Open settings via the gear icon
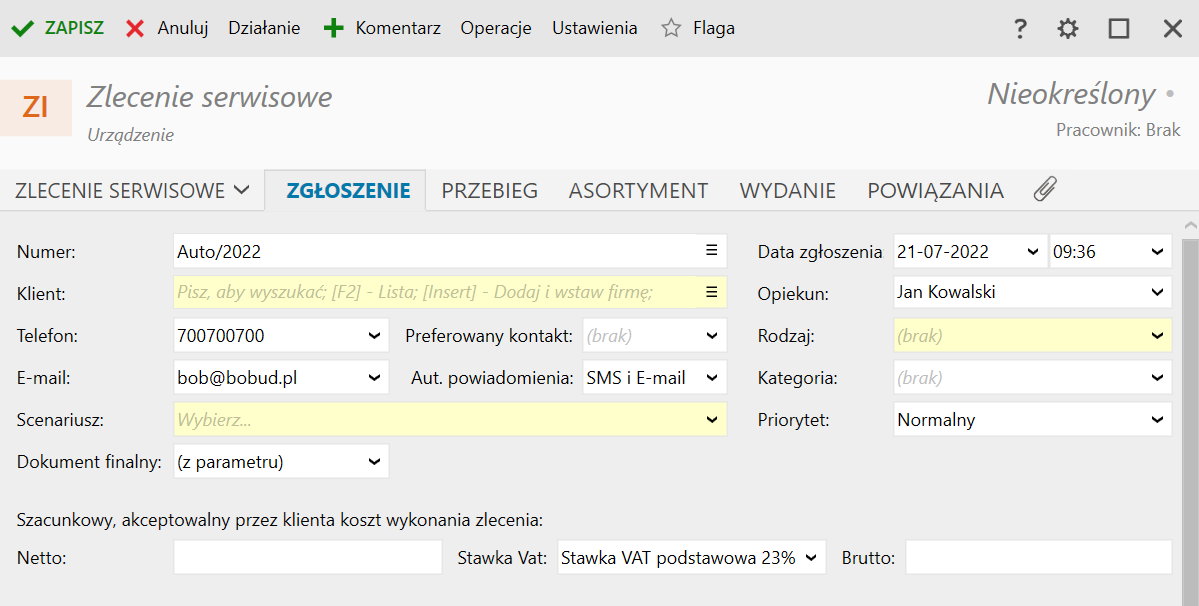Image resolution: width=1199 pixels, height=606 pixels. [1068, 29]
